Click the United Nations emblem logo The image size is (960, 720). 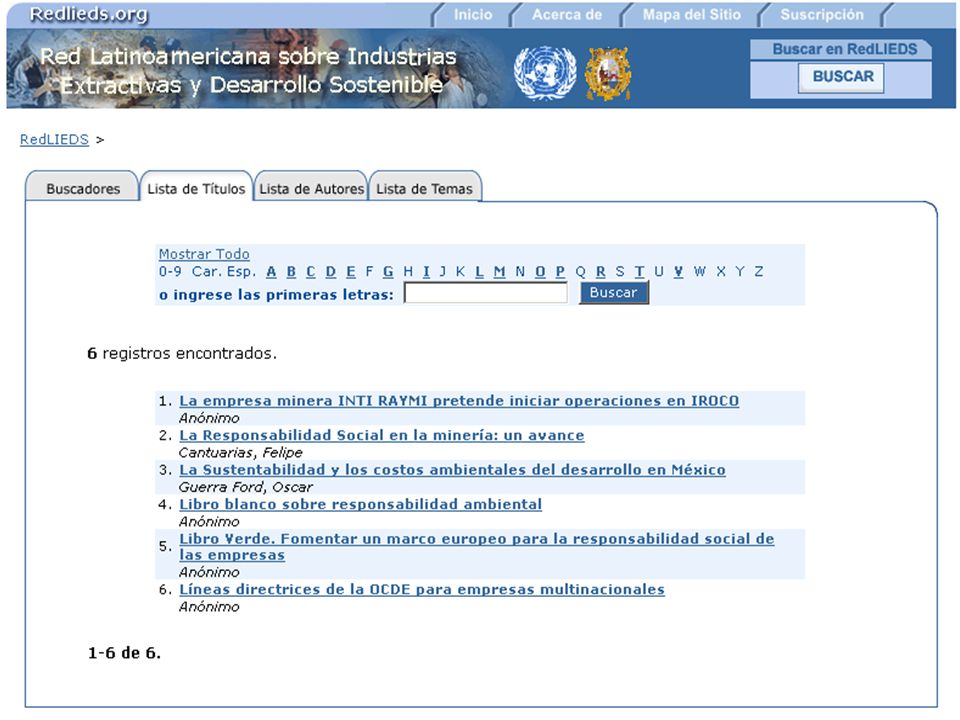544,73
